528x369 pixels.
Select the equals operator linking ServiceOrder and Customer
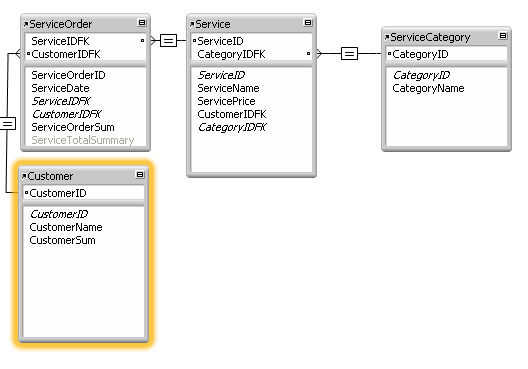coord(7,123)
